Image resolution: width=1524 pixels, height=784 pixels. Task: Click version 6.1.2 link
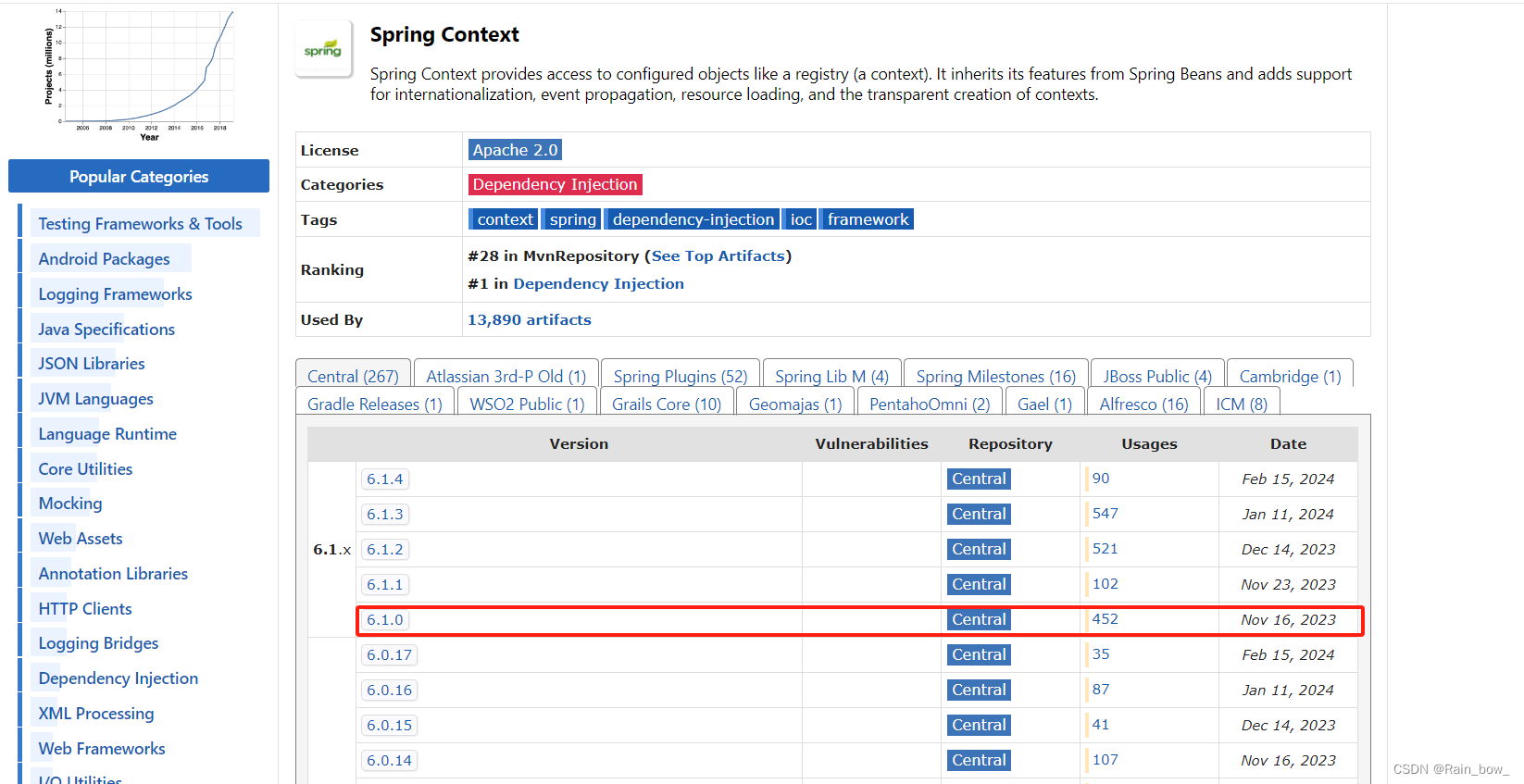click(385, 549)
